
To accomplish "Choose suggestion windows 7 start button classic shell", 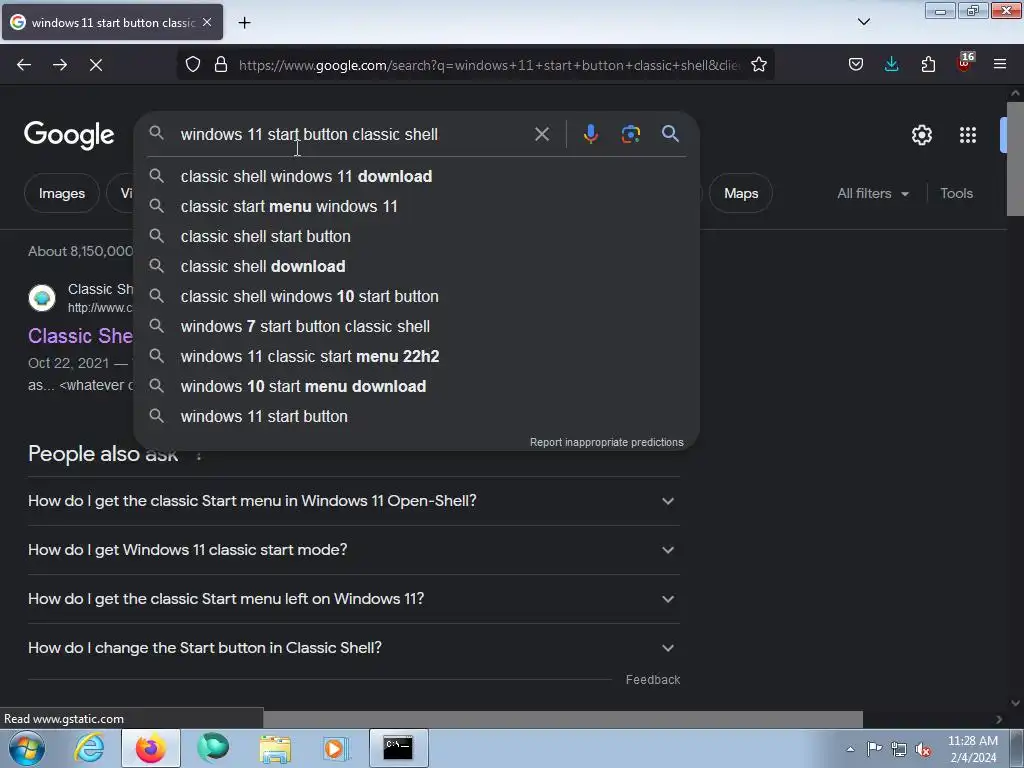I will pos(417,327).
